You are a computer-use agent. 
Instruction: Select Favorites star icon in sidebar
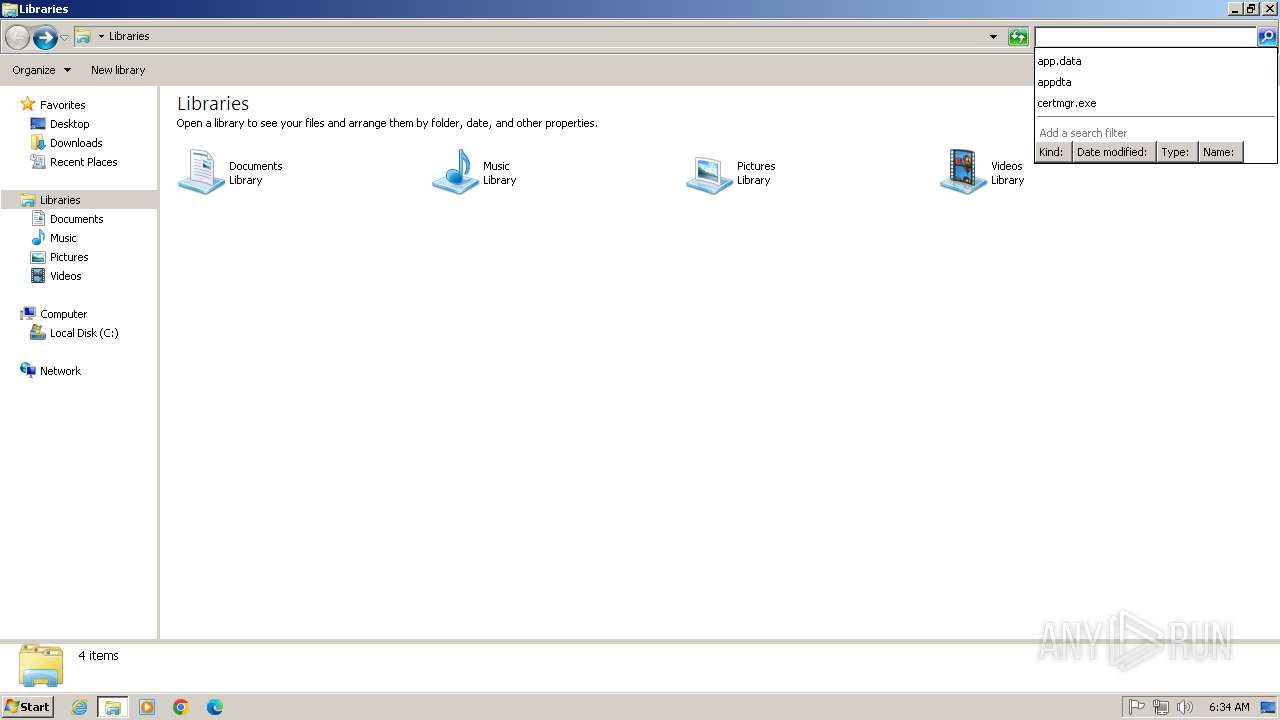tap(28, 104)
